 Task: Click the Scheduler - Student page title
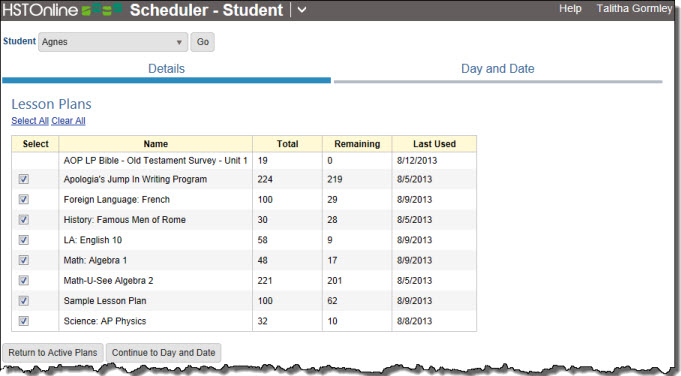pos(206,10)
